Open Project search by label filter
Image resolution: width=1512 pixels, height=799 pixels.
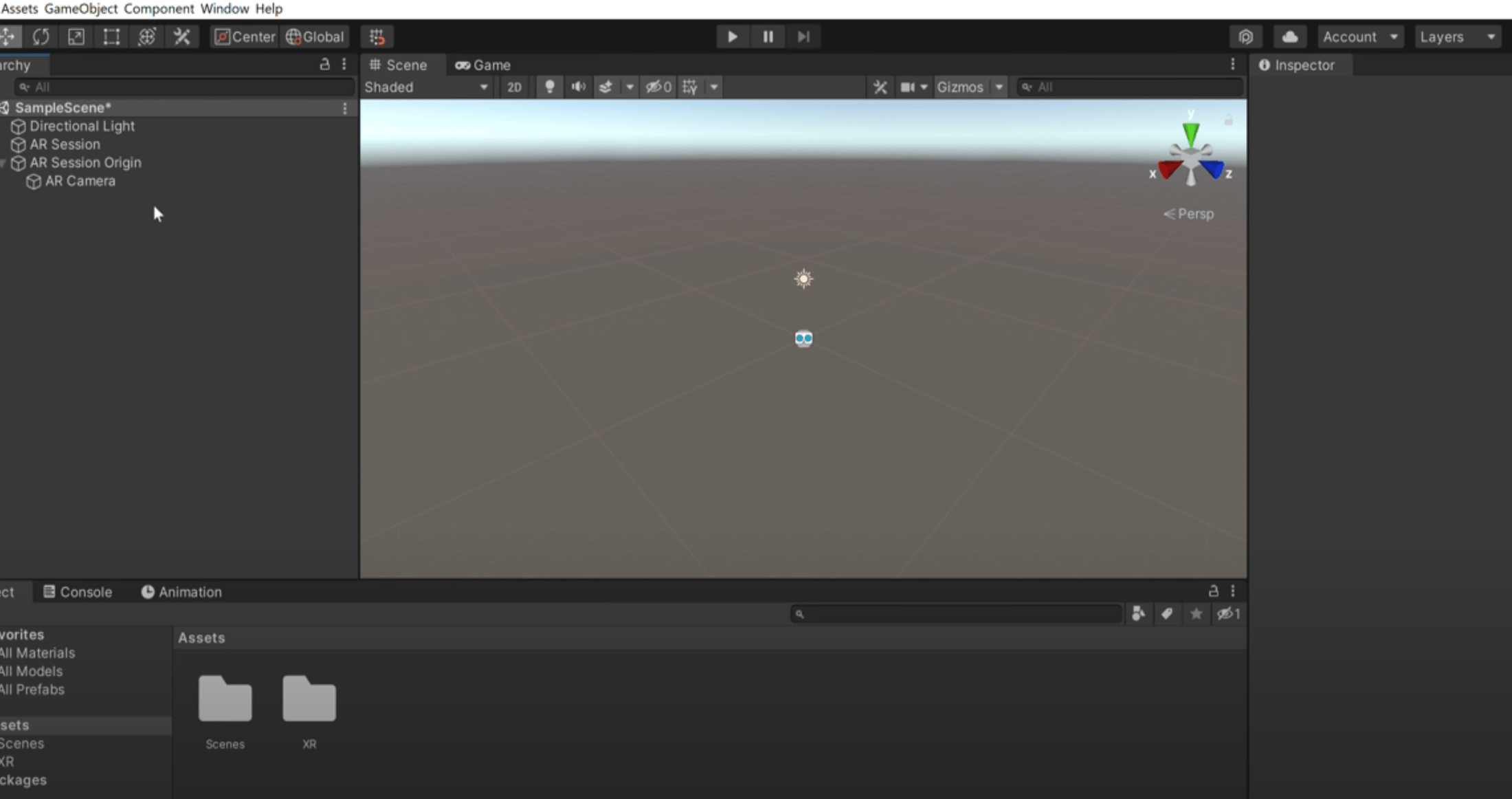[1167, 613]
